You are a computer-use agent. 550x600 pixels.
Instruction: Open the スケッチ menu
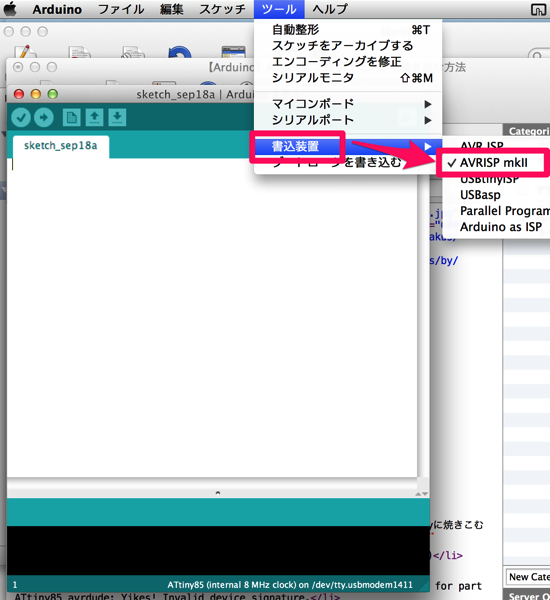(x=222, y=9)
